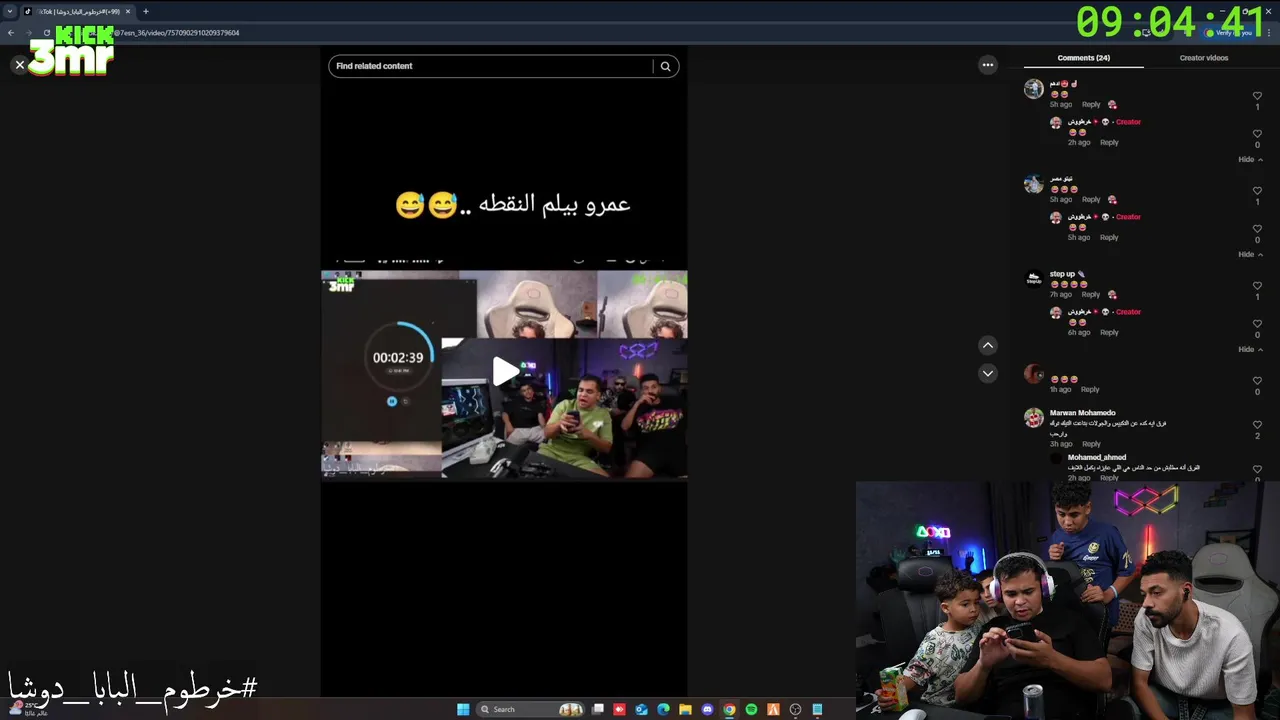Click the Find related content field
Viewport: 1280px width, 720px height.
pos(490,66)
